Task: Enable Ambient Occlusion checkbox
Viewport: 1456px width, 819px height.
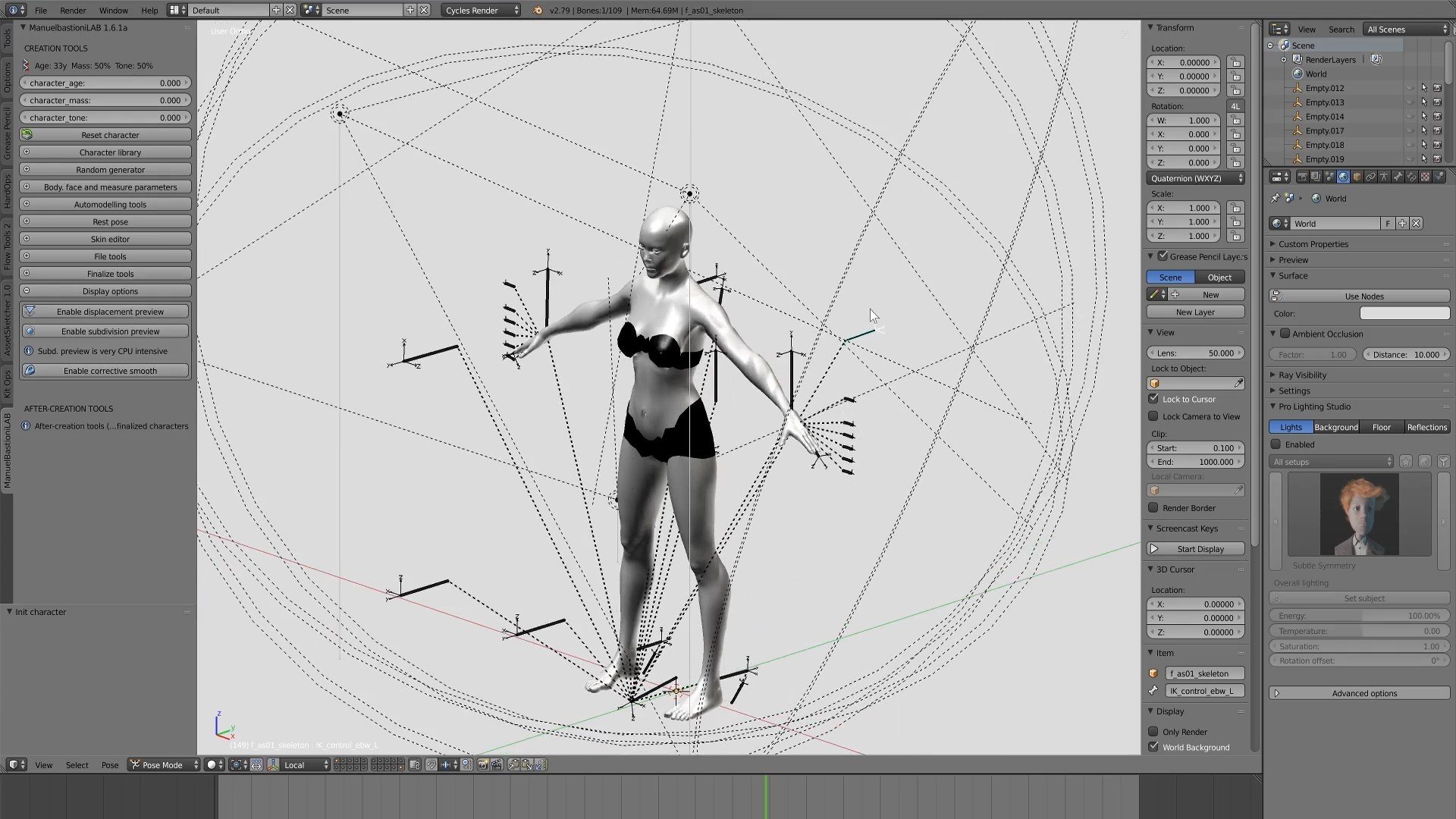Action: [x=1285, y=334]
